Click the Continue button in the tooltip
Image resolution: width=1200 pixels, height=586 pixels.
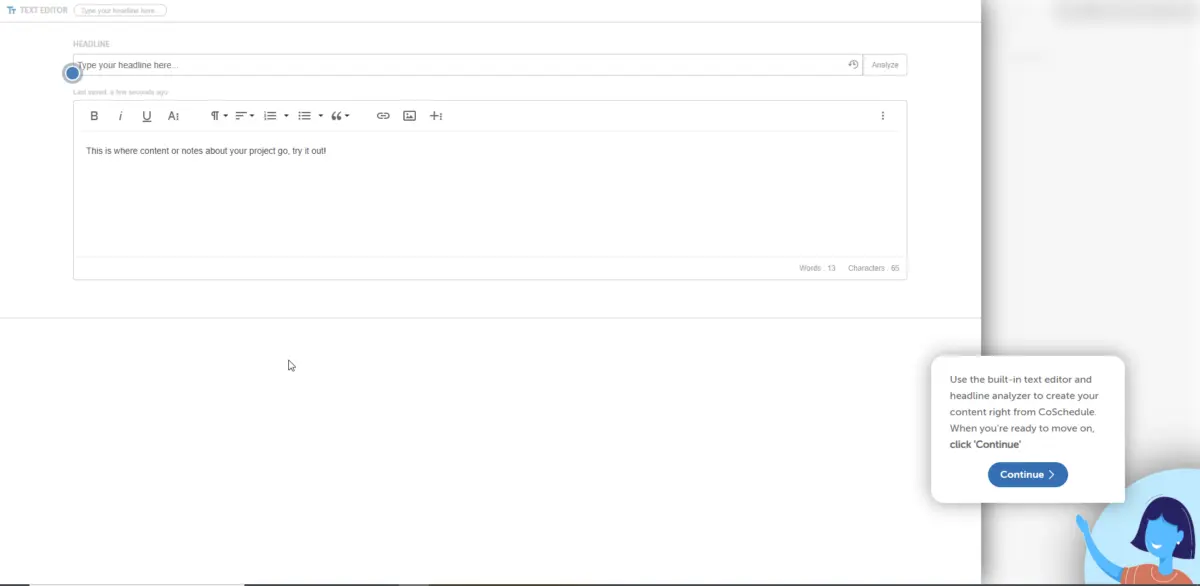coord(1027,475)
